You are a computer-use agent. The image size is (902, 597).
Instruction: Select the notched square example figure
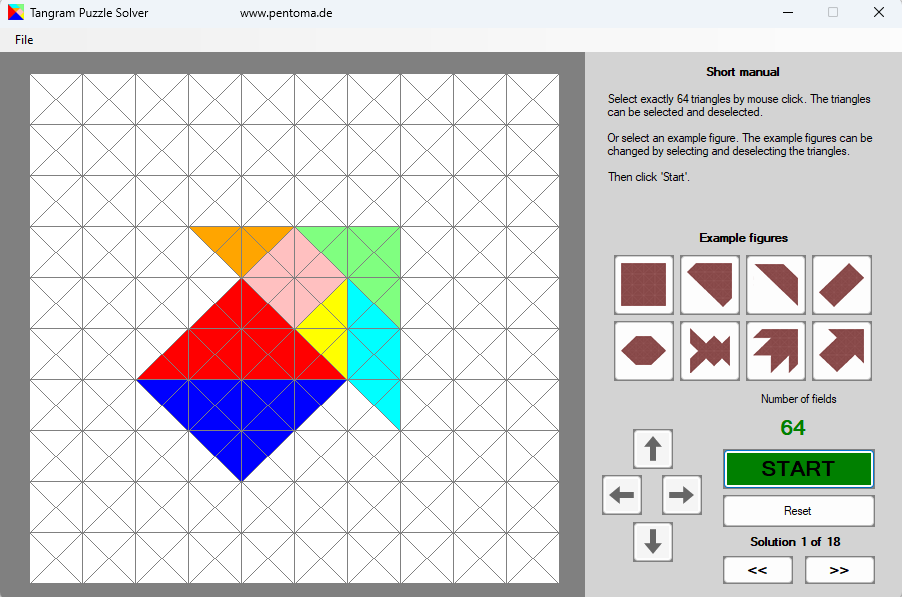[709, 285]
